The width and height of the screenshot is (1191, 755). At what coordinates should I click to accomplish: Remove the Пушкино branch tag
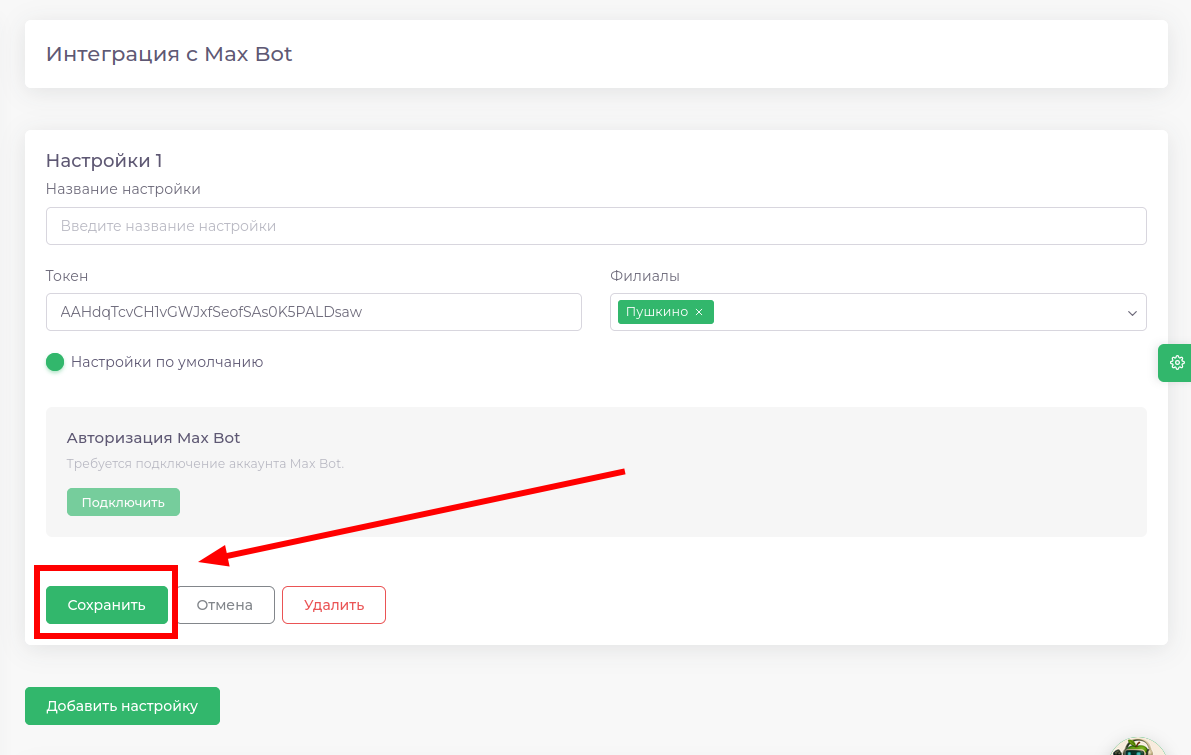(x=699, y=312)
